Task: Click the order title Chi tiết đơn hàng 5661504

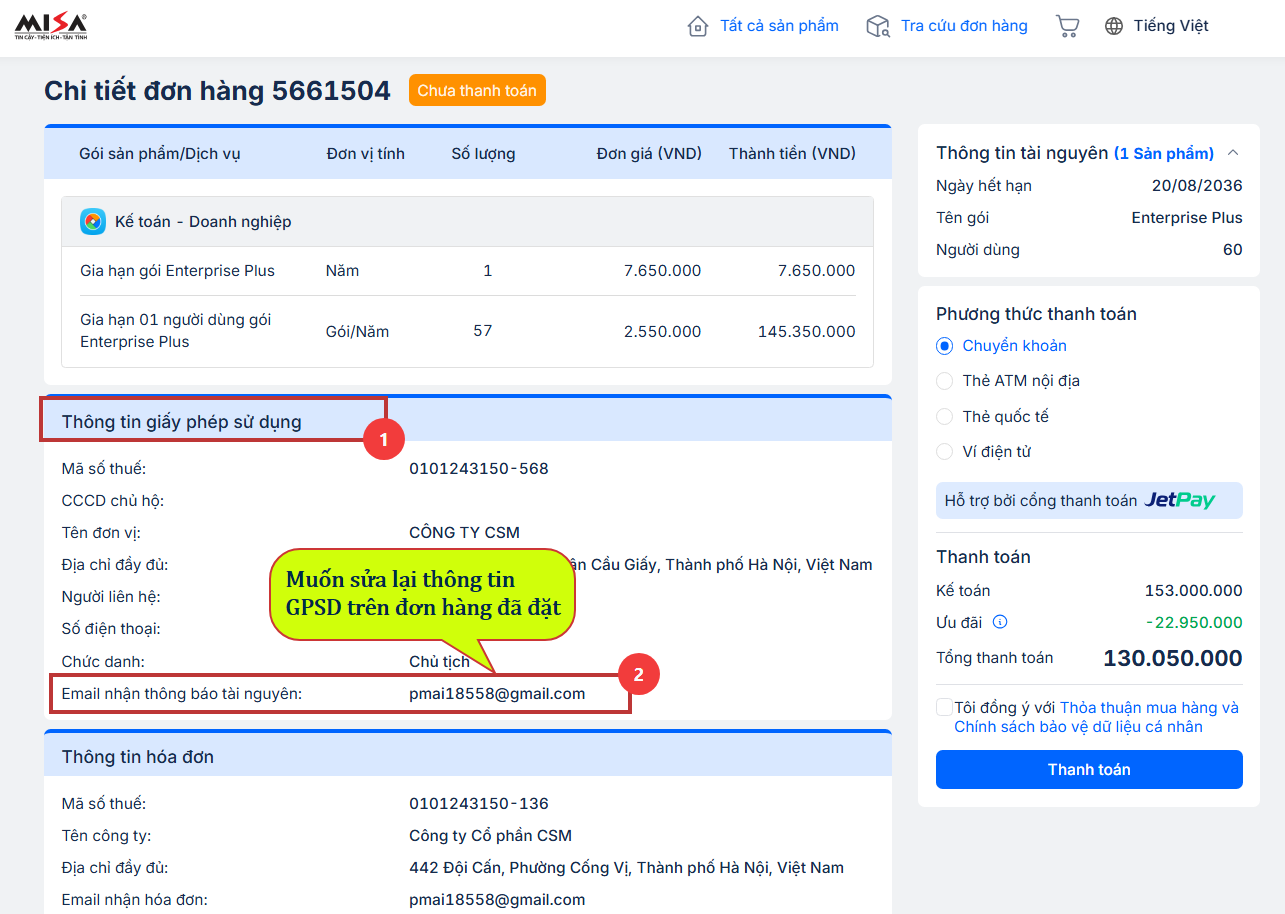Action: tap(217, 90)
